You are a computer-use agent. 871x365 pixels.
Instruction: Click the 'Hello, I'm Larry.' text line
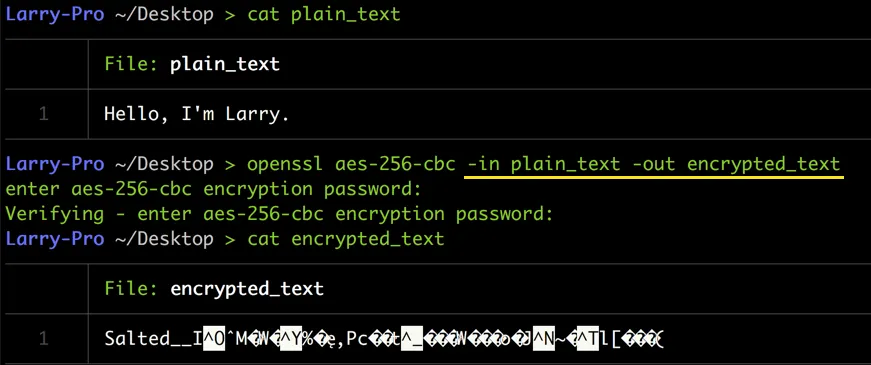pyautogui.click(x=197, y=114)
